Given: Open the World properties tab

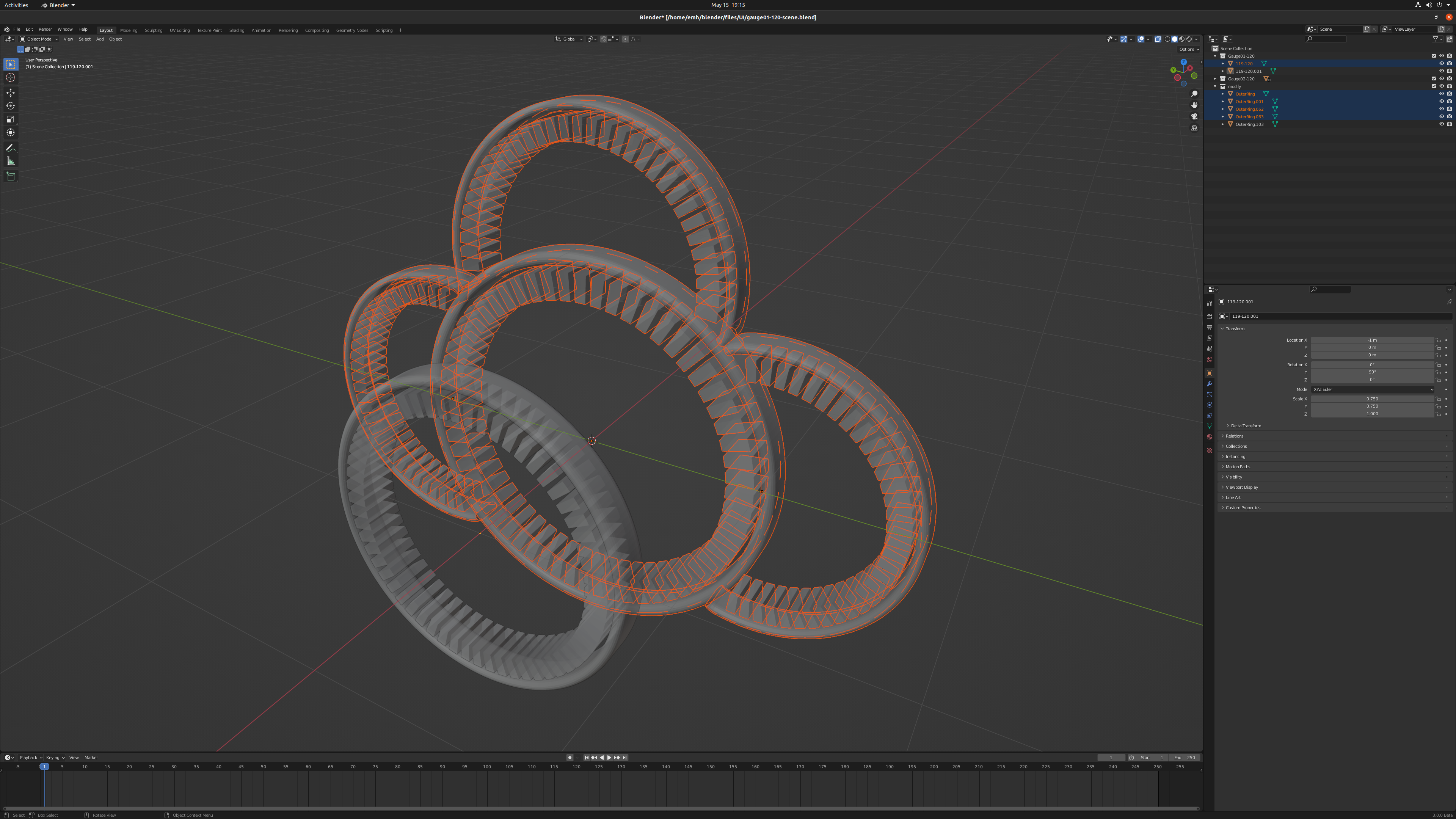Looking at the screenshot, I should point(1210,359).
